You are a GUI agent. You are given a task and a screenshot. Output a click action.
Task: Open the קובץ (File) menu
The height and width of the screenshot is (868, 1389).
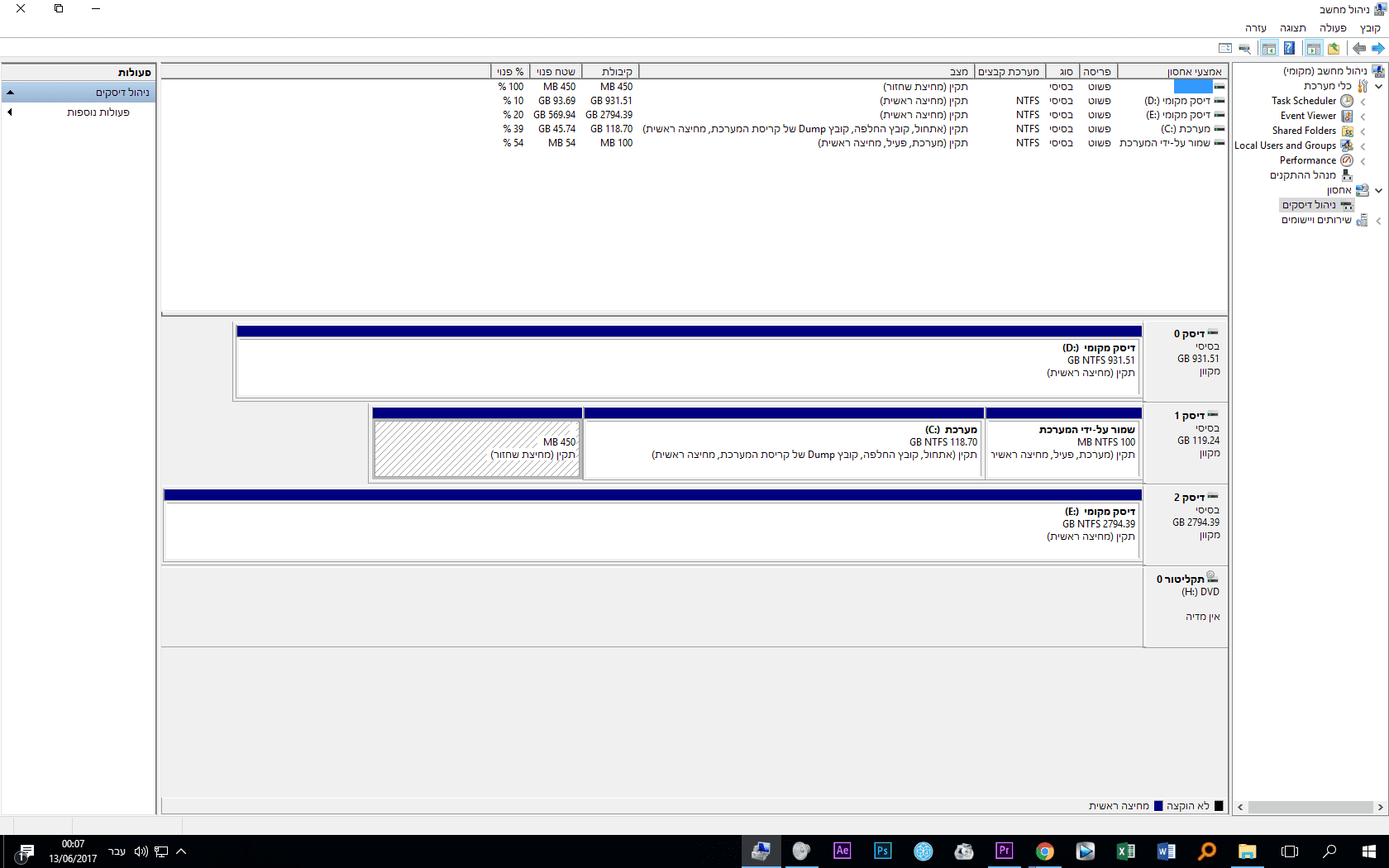1370,28
